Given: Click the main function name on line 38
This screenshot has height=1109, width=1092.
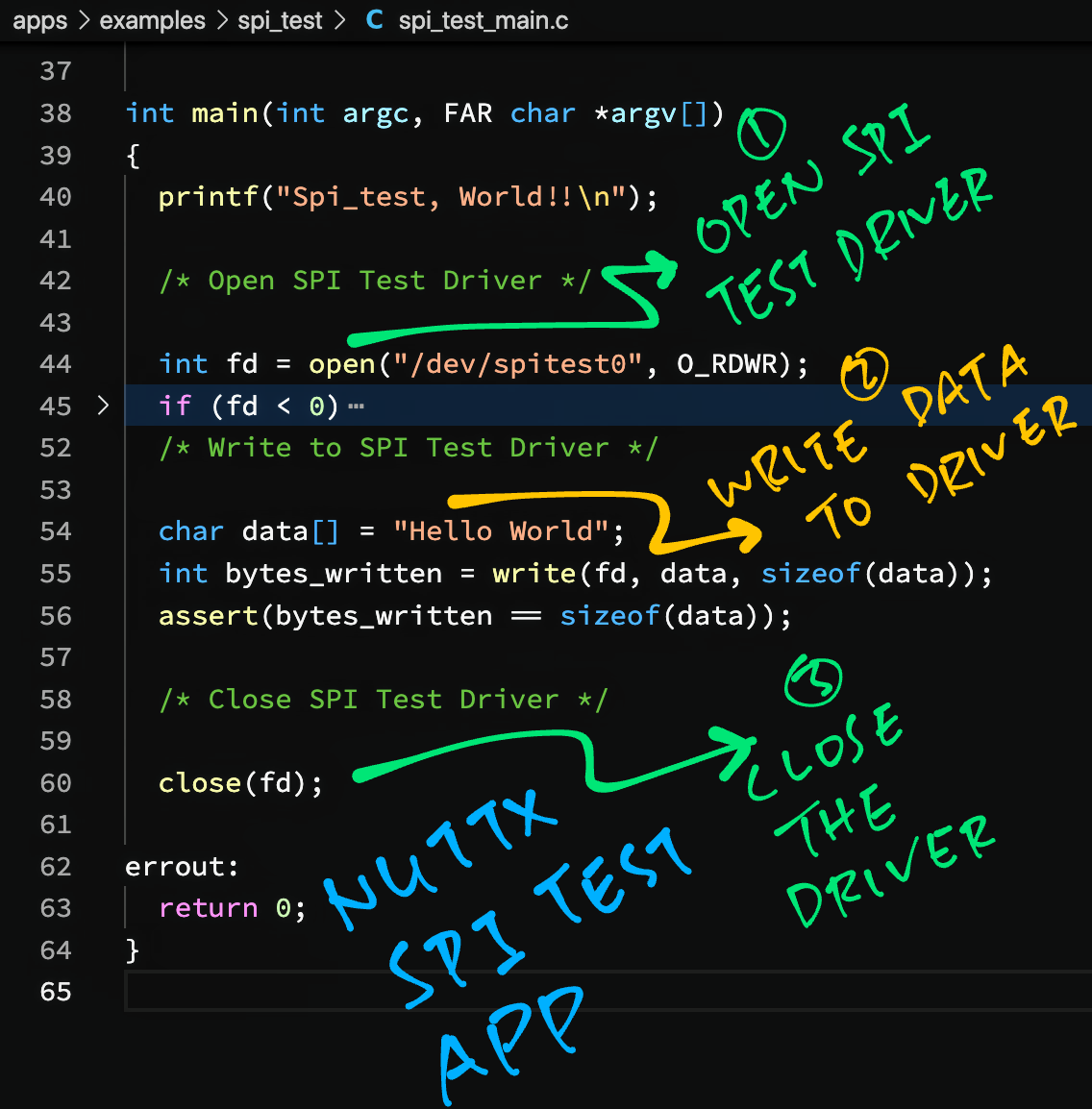Looking at the screenshot, I should 225,113.
